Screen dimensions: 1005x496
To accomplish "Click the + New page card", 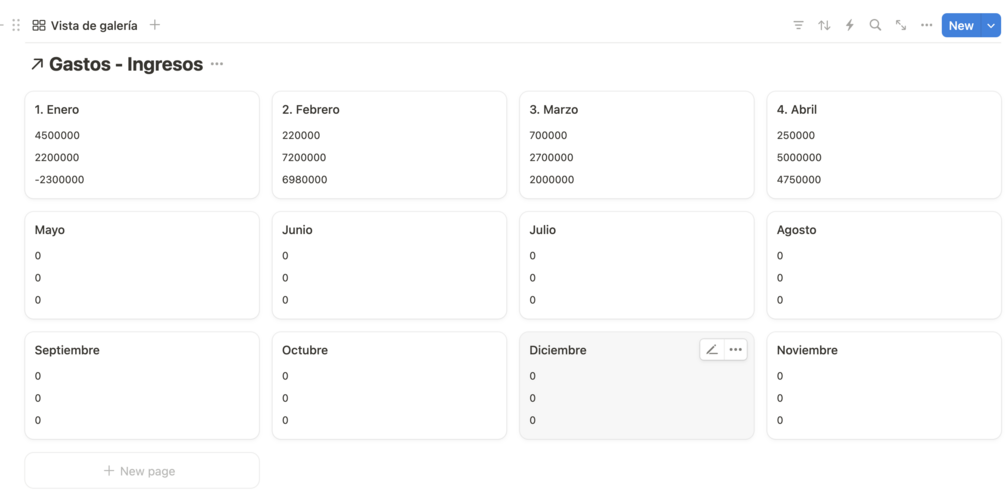I will 141,470.
